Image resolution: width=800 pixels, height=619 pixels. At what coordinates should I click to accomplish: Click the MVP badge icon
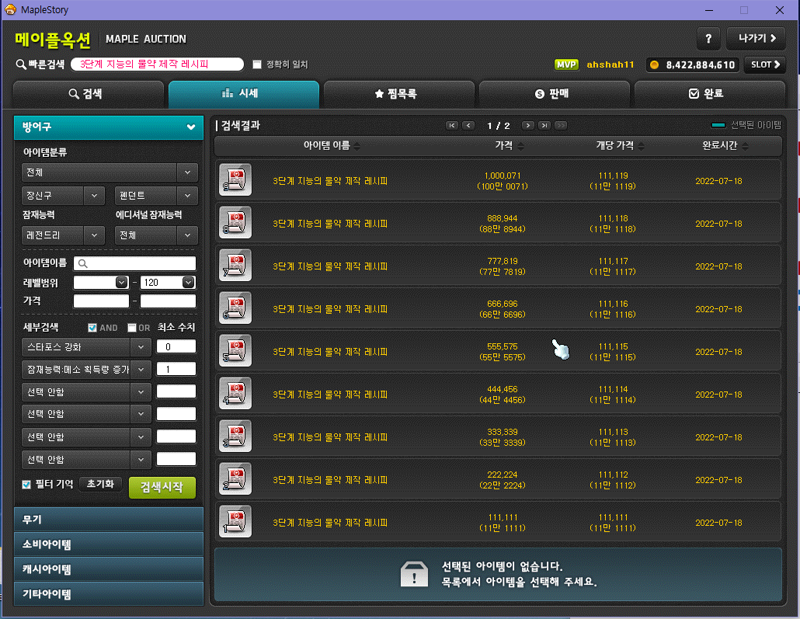566,65
